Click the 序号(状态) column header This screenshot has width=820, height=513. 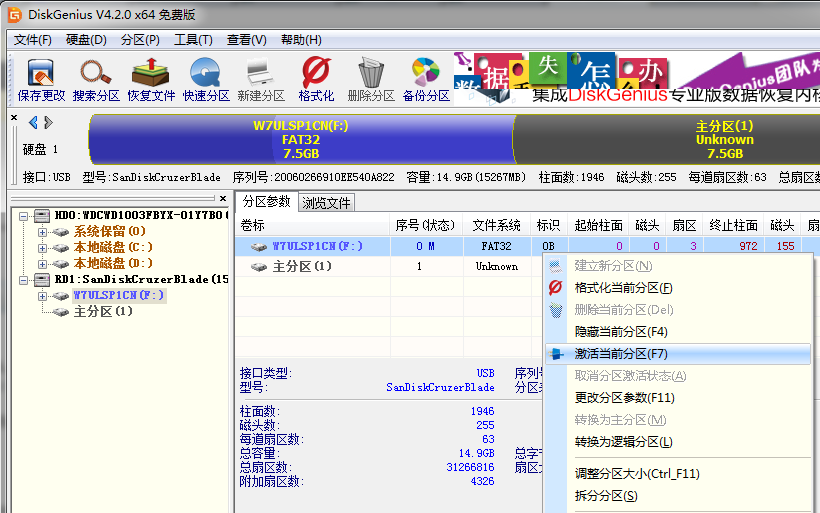point(426,225)
